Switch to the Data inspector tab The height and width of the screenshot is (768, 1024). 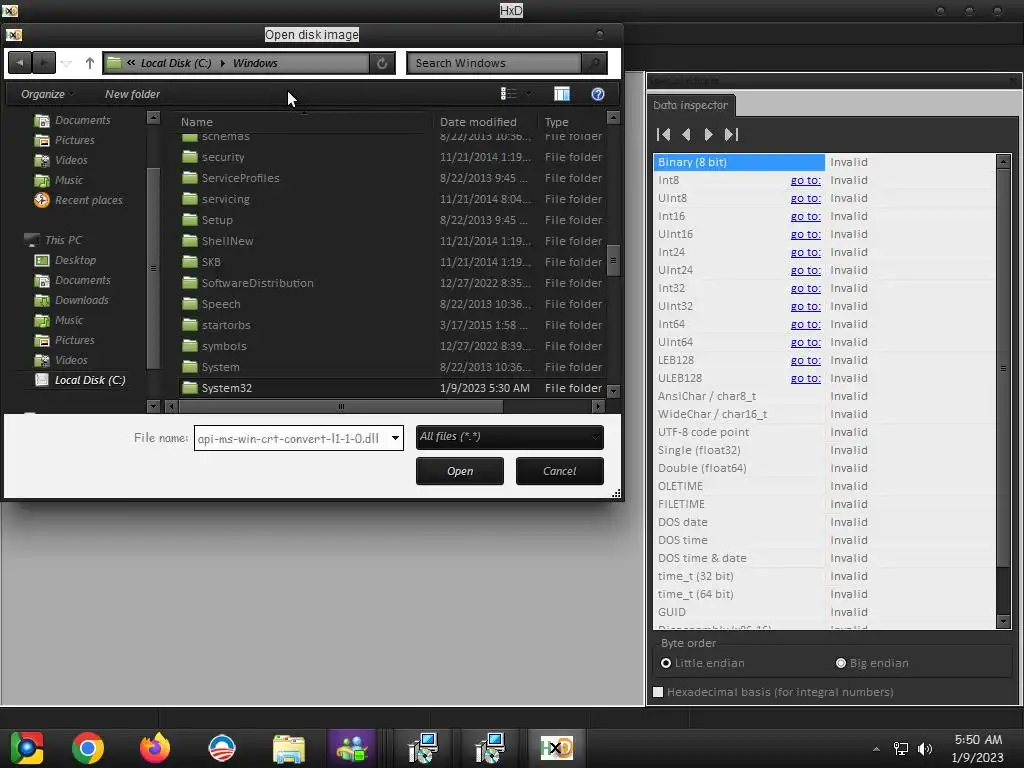click(690, 105)
